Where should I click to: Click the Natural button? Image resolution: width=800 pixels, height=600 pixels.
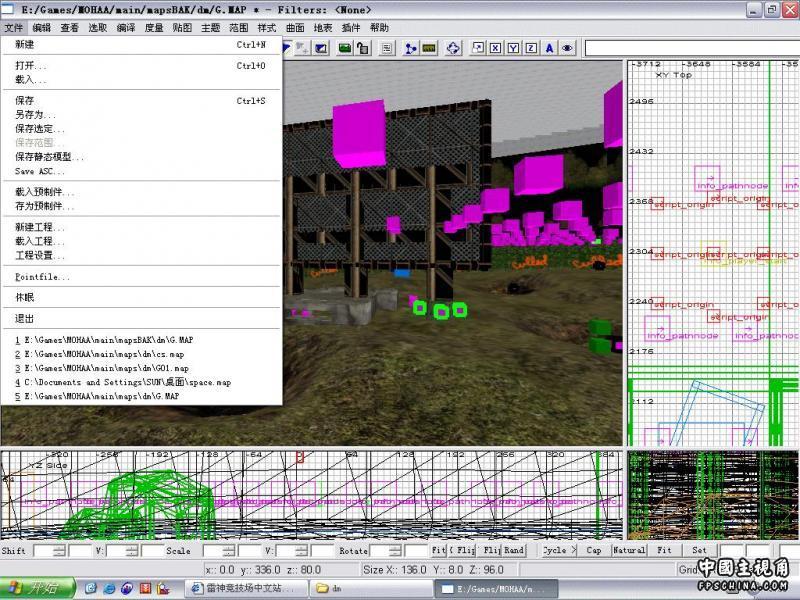(629, 551)
